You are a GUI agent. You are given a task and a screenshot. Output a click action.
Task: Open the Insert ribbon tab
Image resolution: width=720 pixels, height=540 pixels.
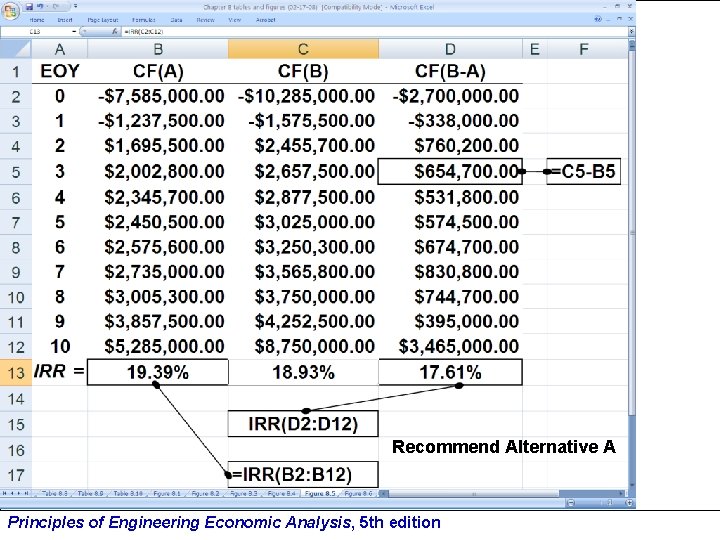[x=65, y=20]
